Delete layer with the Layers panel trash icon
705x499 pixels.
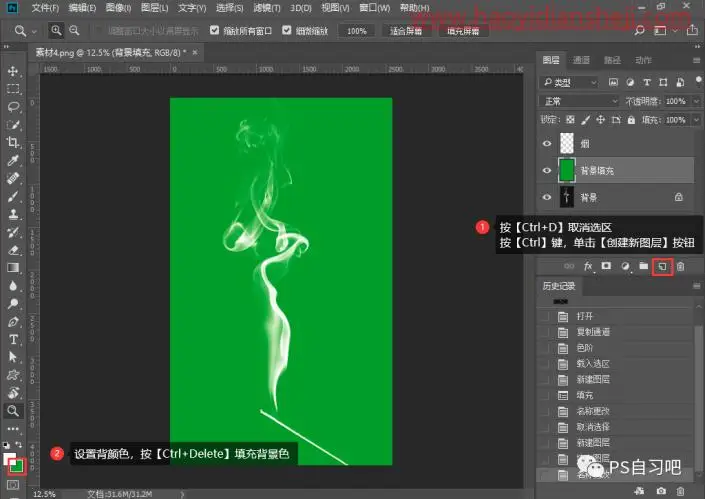coord(681,266)
